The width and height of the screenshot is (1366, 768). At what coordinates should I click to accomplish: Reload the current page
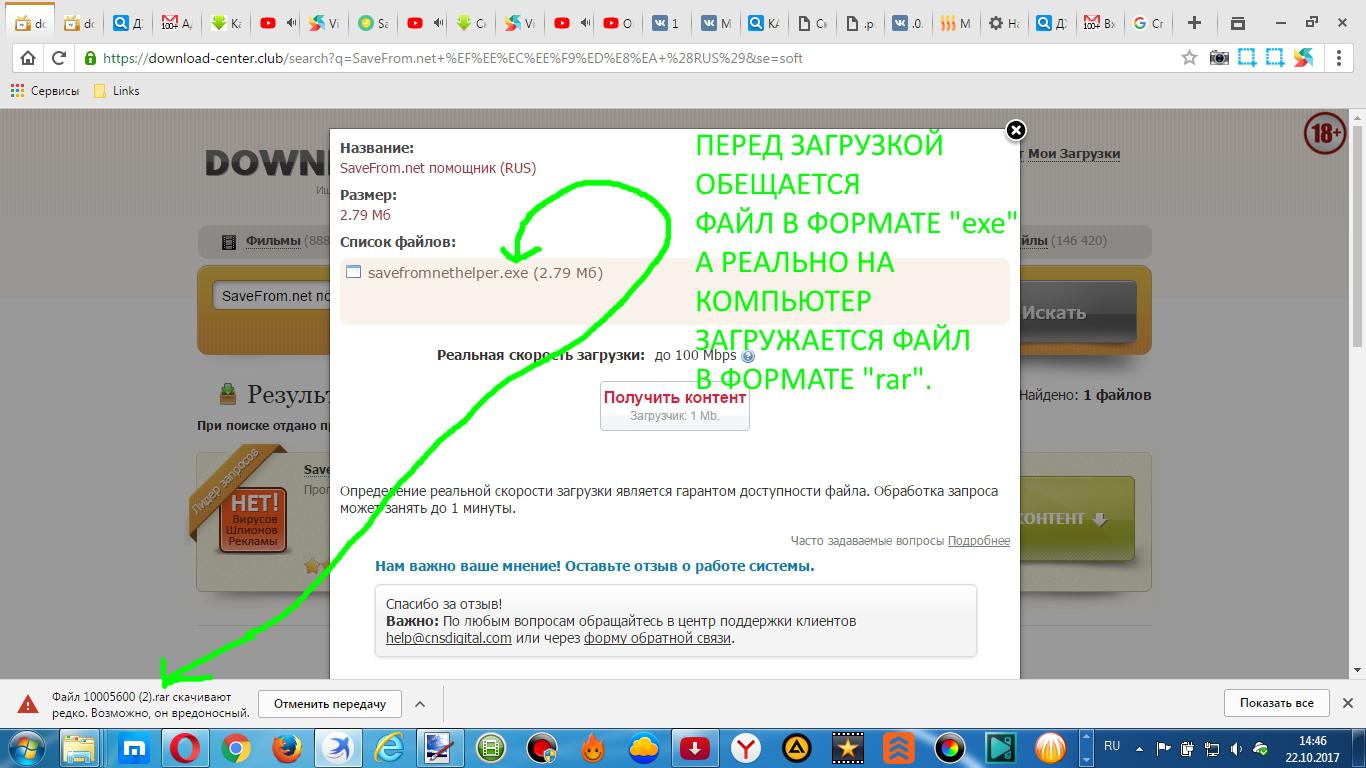pos(59,58)
